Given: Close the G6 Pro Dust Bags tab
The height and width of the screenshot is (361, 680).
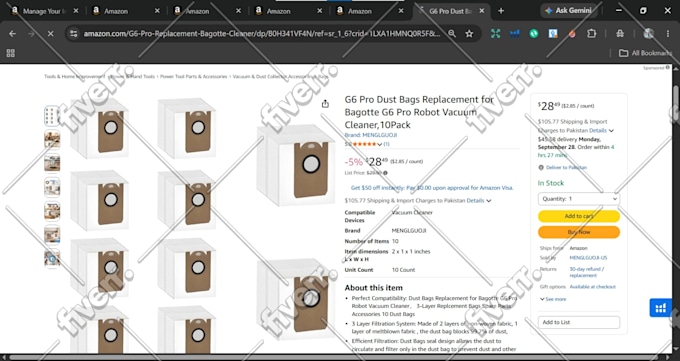Looking at the screenshot, I should coord(482,11).
